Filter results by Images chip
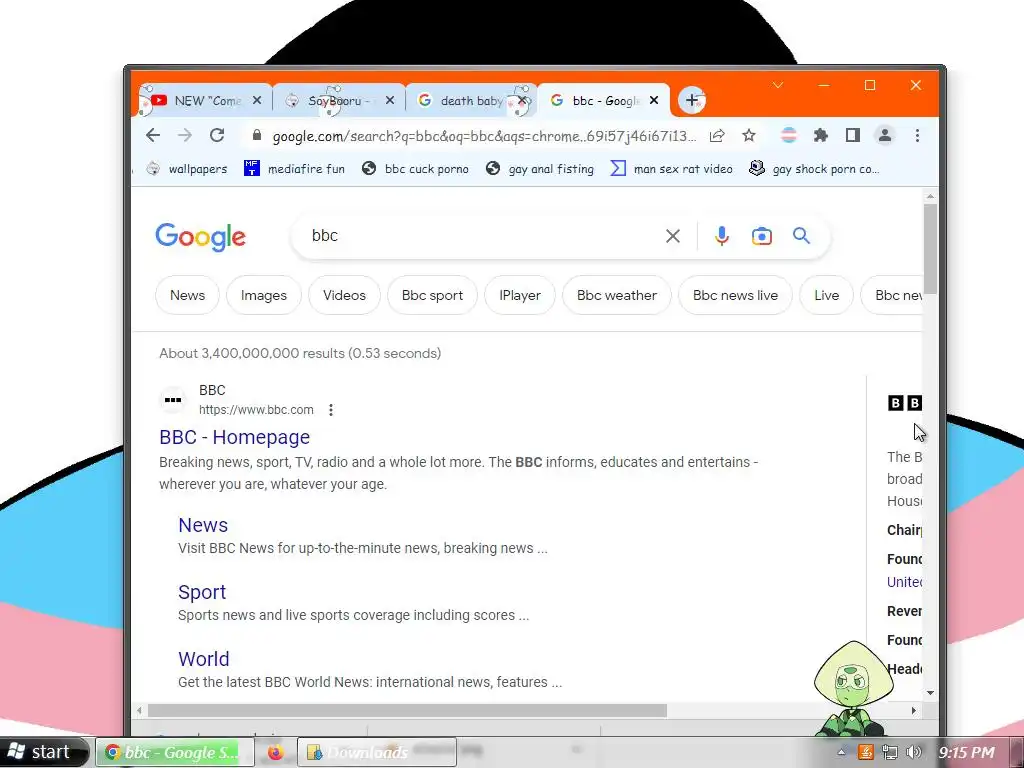This screenshot has width=1024, height=768. point(264,295)
